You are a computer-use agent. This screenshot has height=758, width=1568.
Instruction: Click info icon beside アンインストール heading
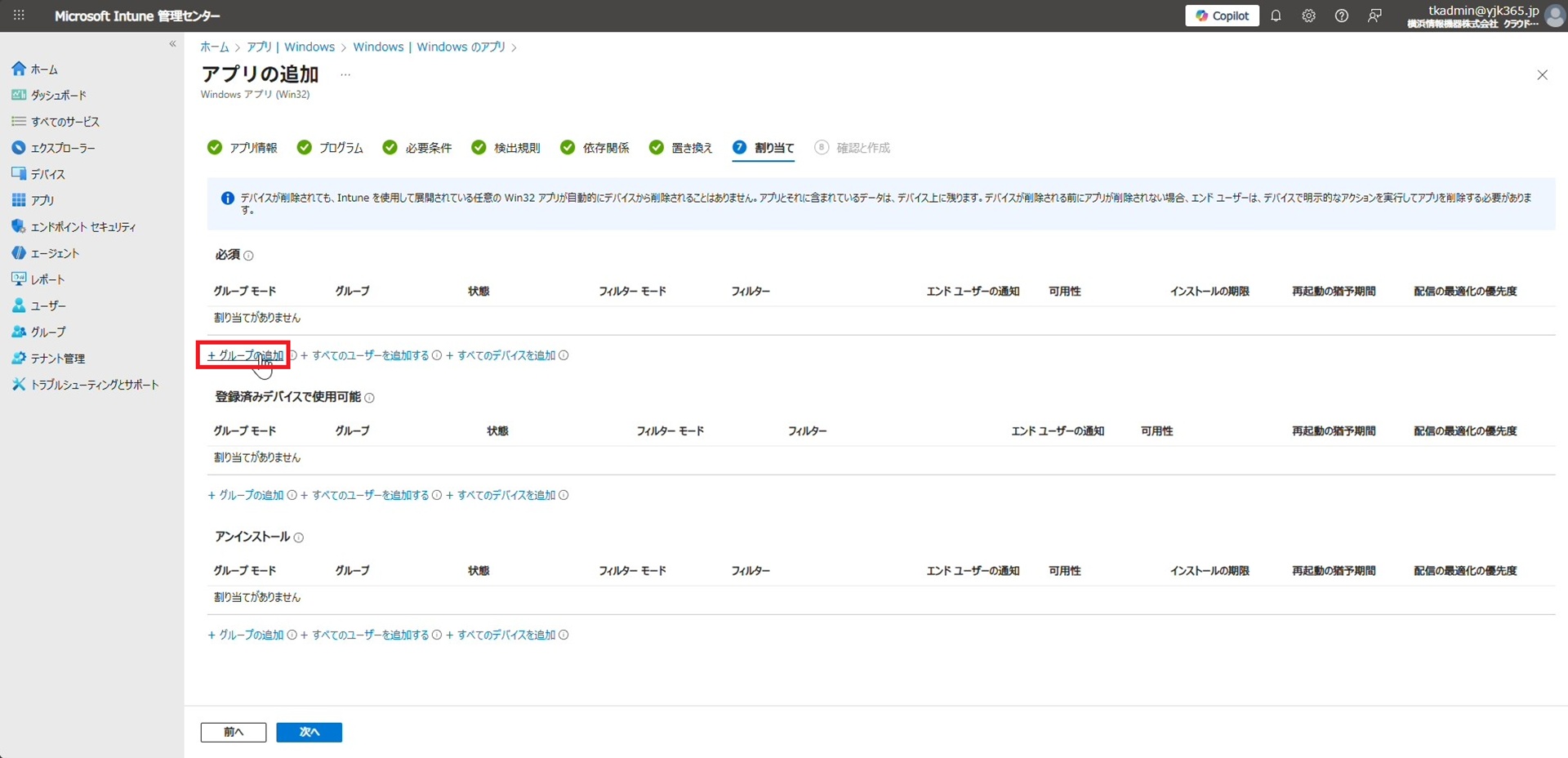point(299,537)
